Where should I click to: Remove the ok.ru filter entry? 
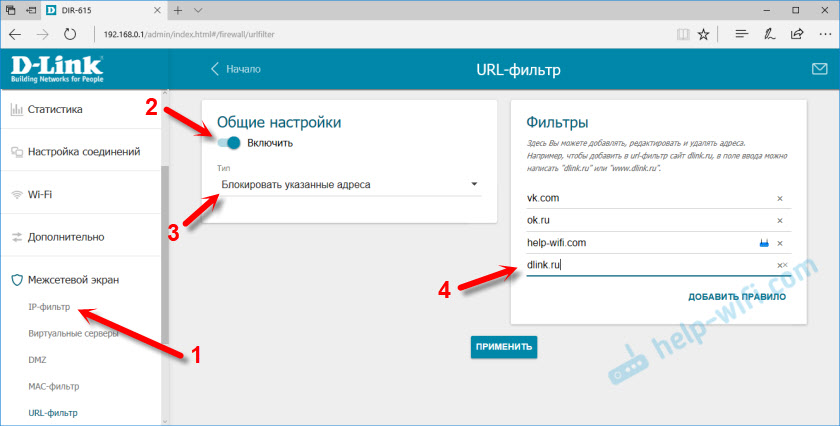780,221
